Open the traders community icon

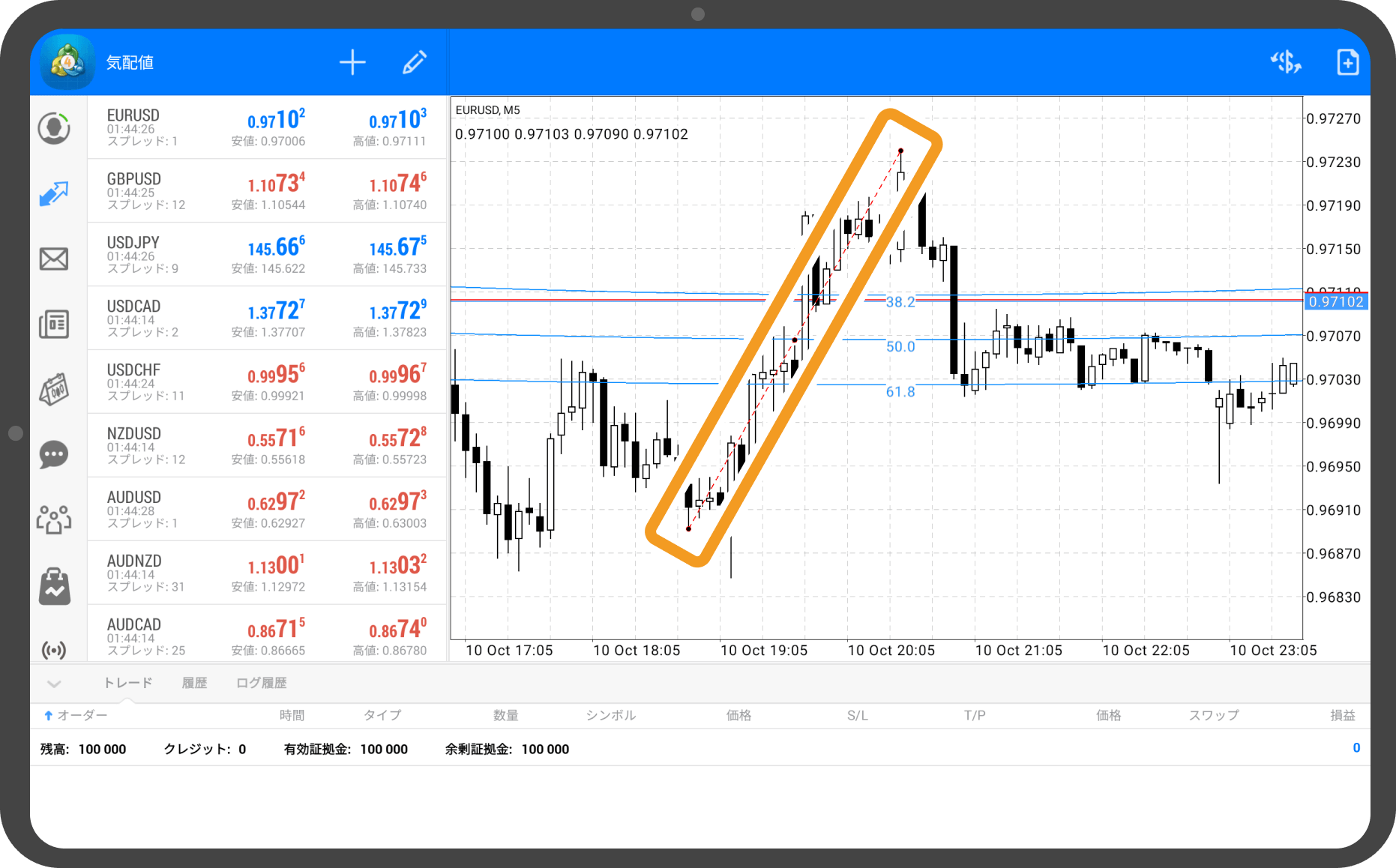coord(54,519)
